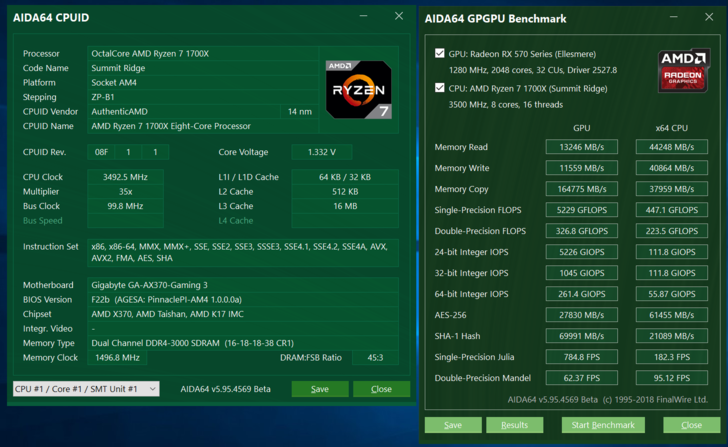Click the SHA-1 Hash GPU 69991 MB/s value
This screenshot has height=447, width=728.
click(582, 336)
